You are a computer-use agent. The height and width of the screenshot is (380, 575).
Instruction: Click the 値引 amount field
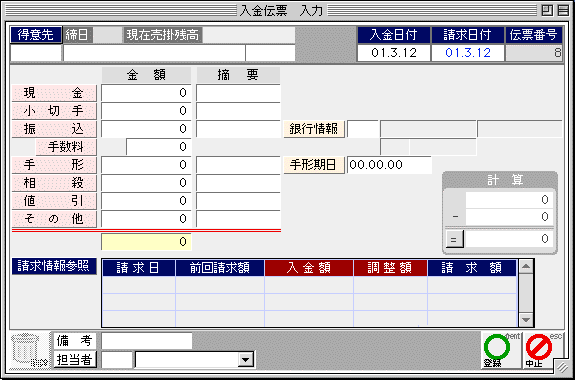pos(146,201)
